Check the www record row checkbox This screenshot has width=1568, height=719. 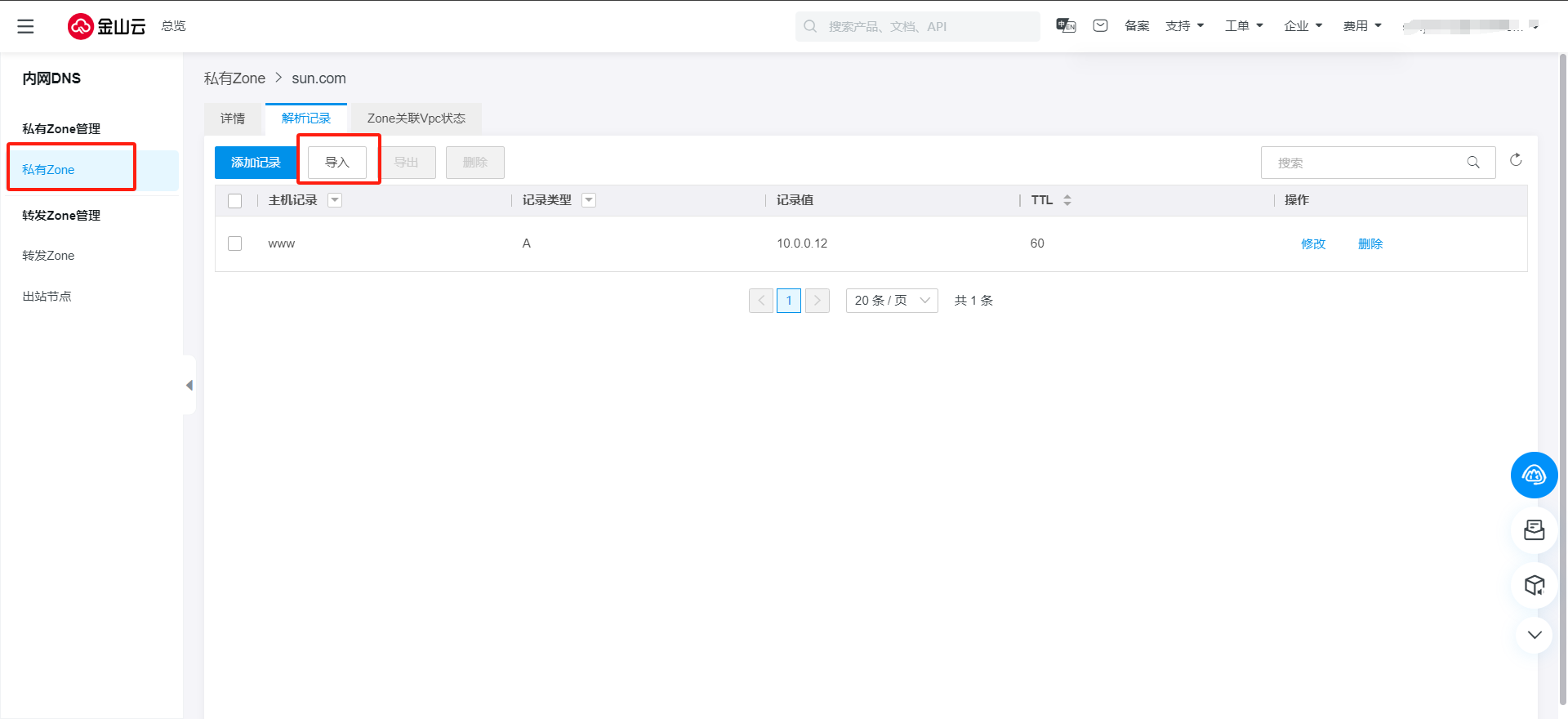point(235,243)
